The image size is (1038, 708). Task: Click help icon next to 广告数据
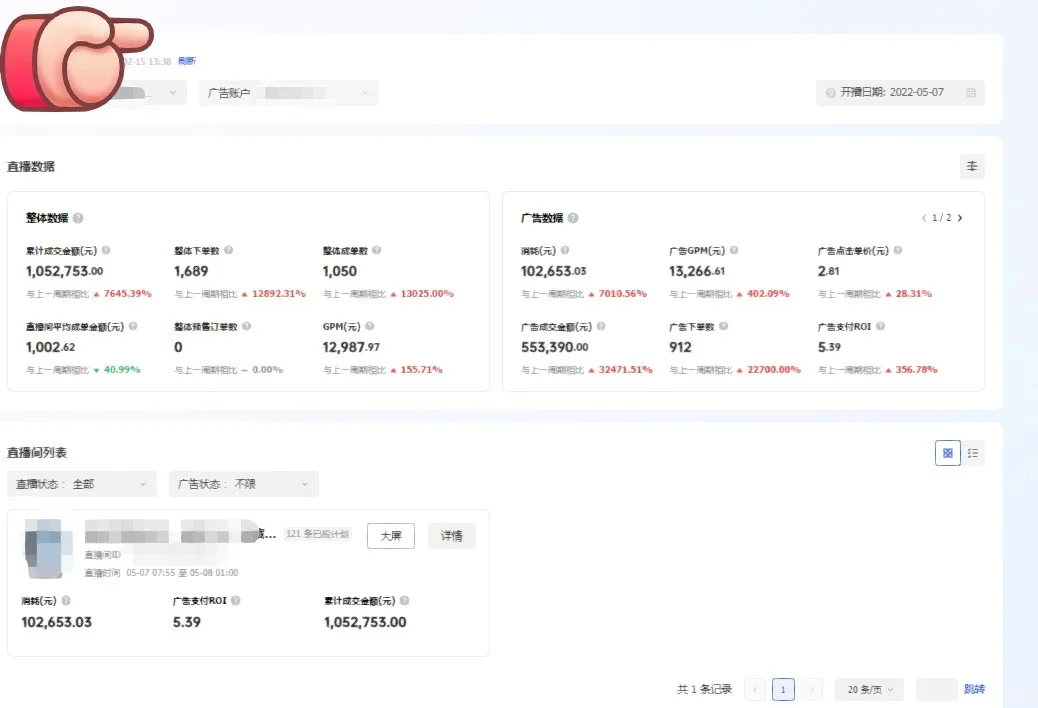click(573, 218)
